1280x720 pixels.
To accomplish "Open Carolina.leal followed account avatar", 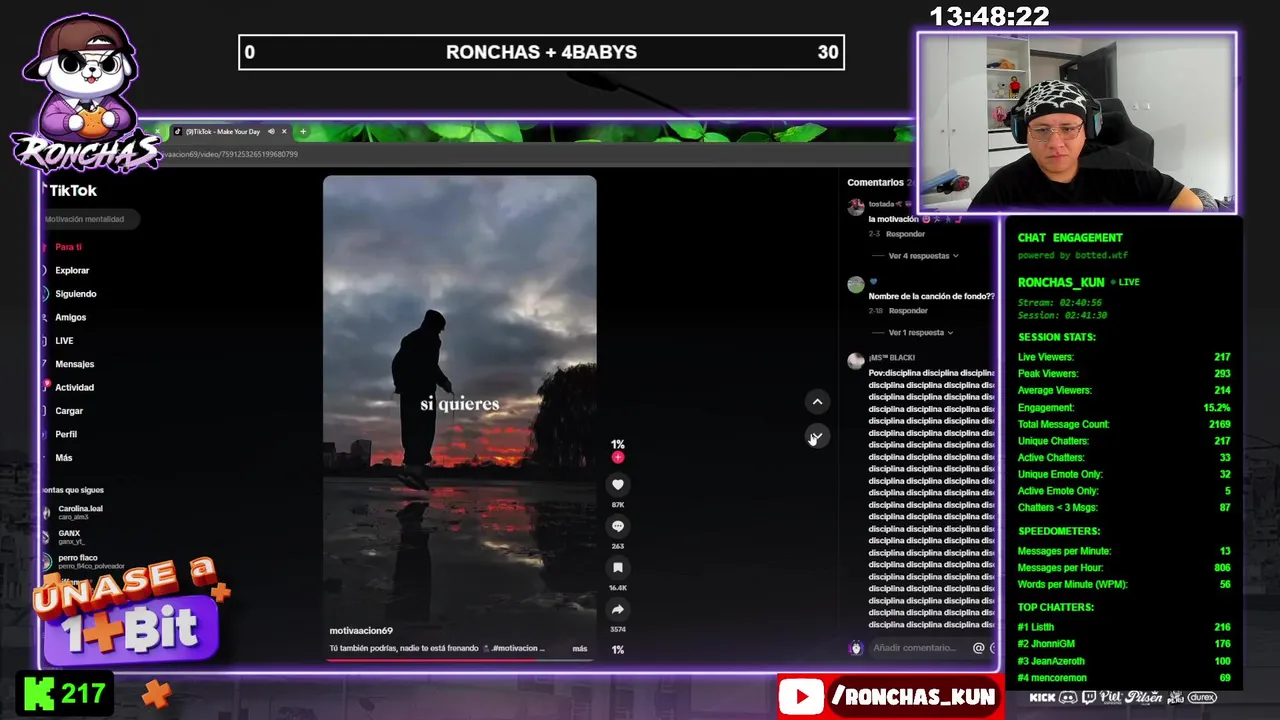I will click(x=46, y=512).
